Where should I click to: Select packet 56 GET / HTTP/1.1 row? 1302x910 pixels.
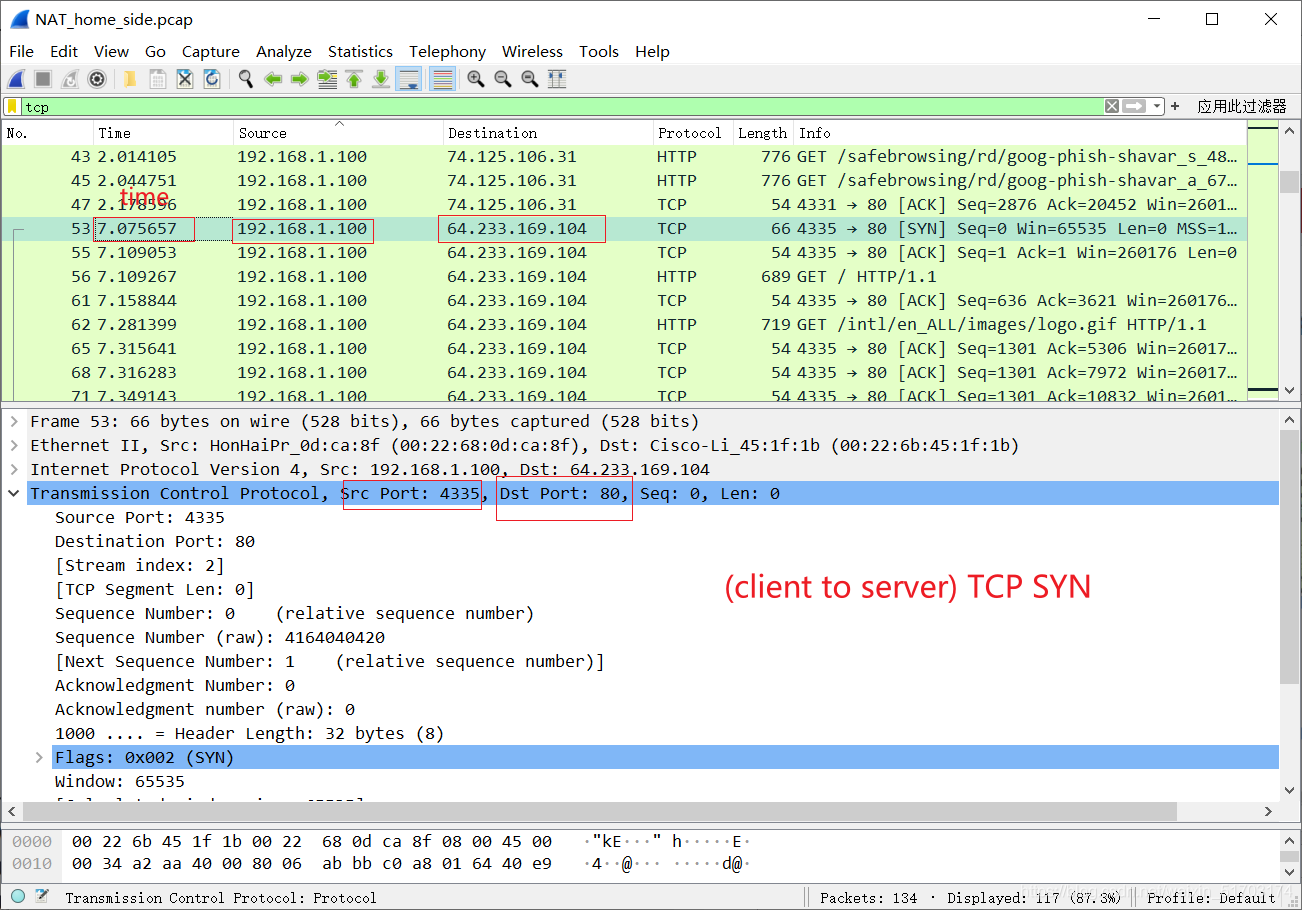[624, 276]
